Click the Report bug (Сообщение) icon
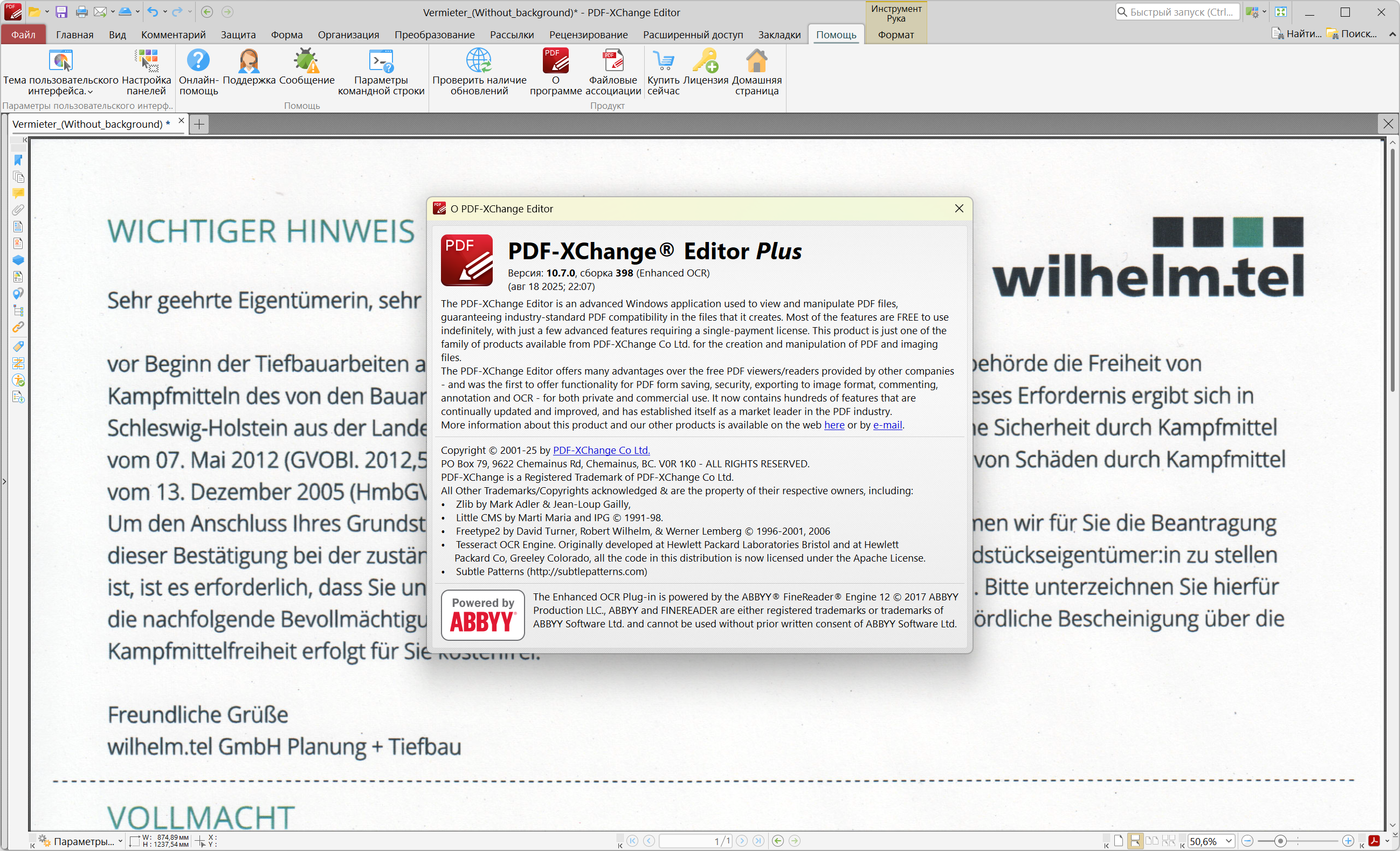The image size is (1400, 851). [307, 67]
